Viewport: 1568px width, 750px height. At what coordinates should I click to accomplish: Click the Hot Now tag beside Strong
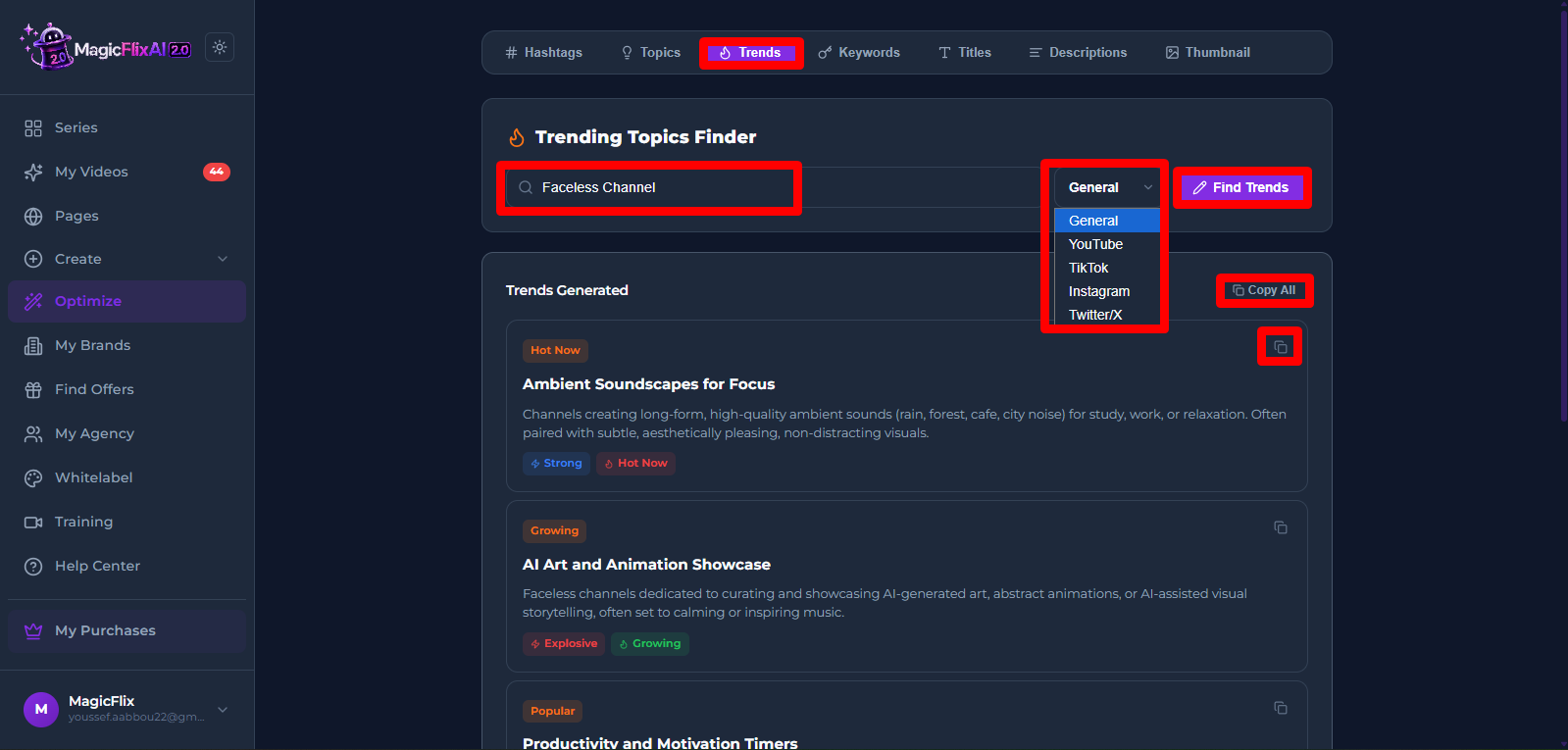tap(635, 463)
